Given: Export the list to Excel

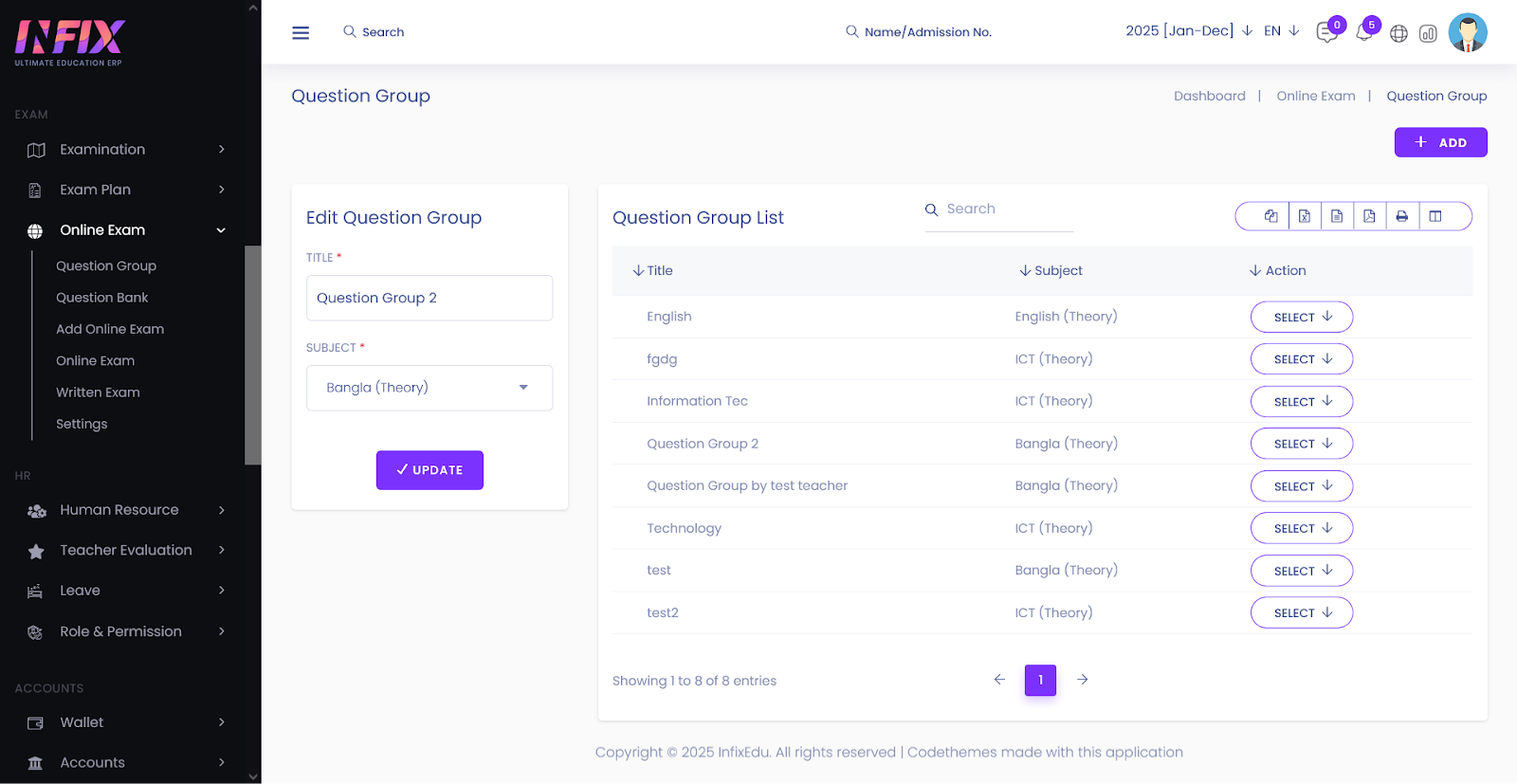Looking at the screenshot, I should point(1304,216).
